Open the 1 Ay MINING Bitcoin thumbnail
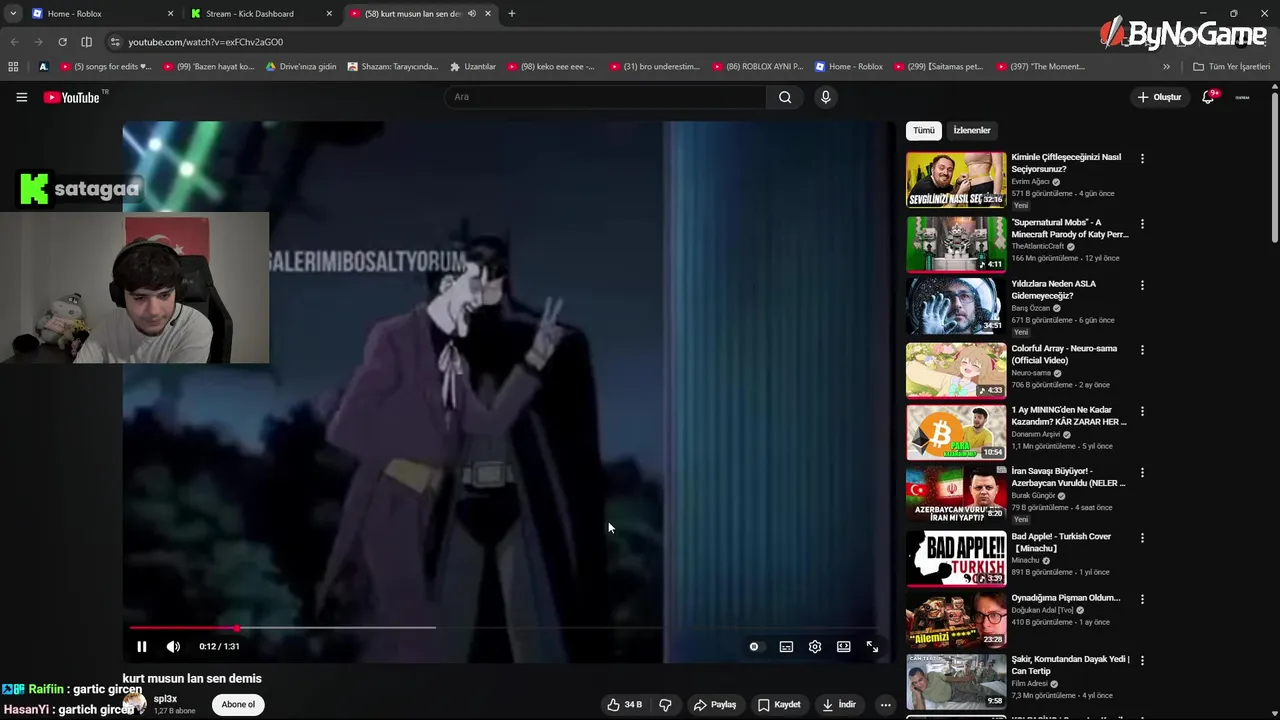 956,431
